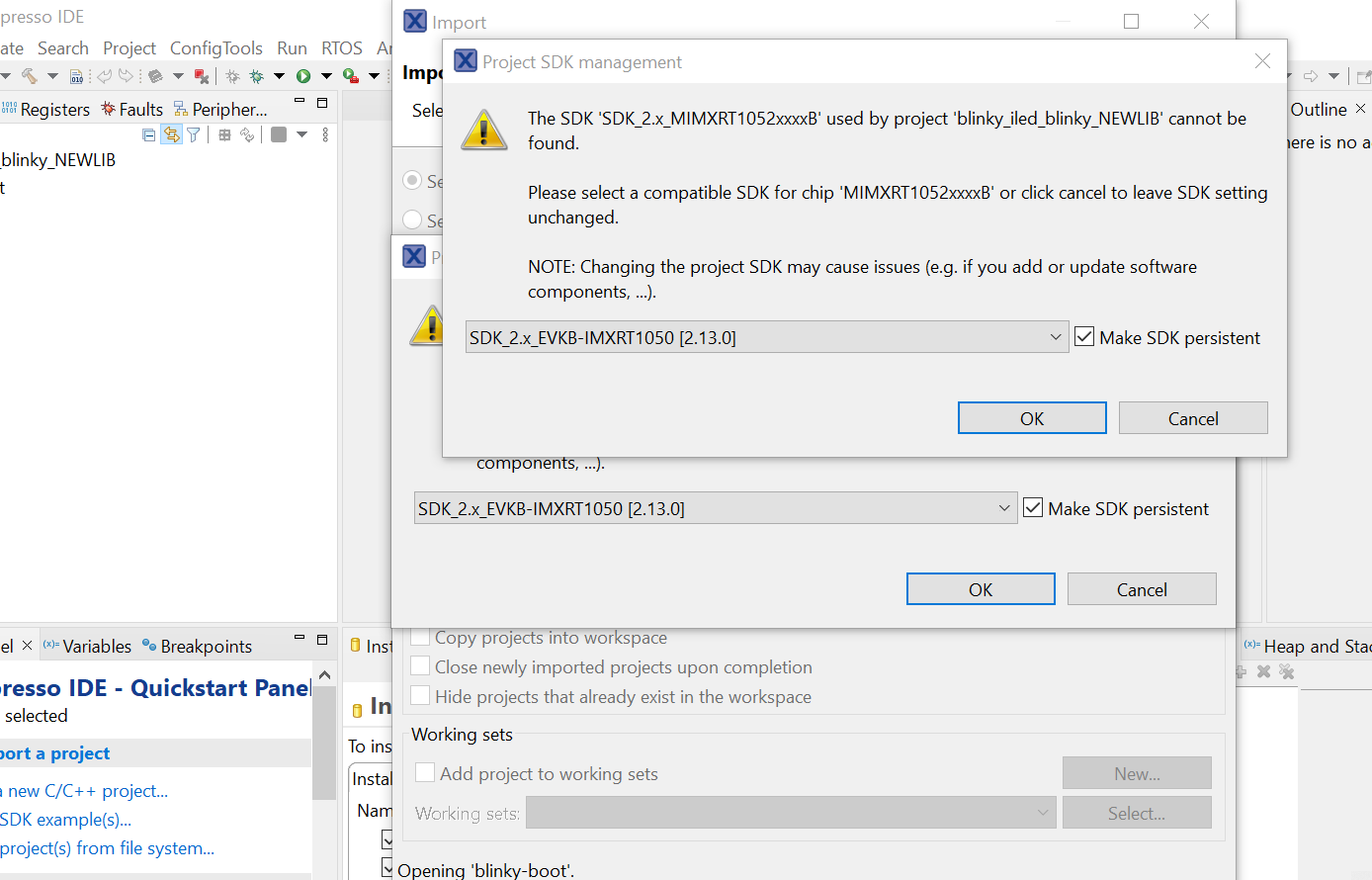Image resolution: width=1372 pixels, height=880 pixels.
Task: Expand the Run button dropdown arrow
Action: tap(326, 76)
